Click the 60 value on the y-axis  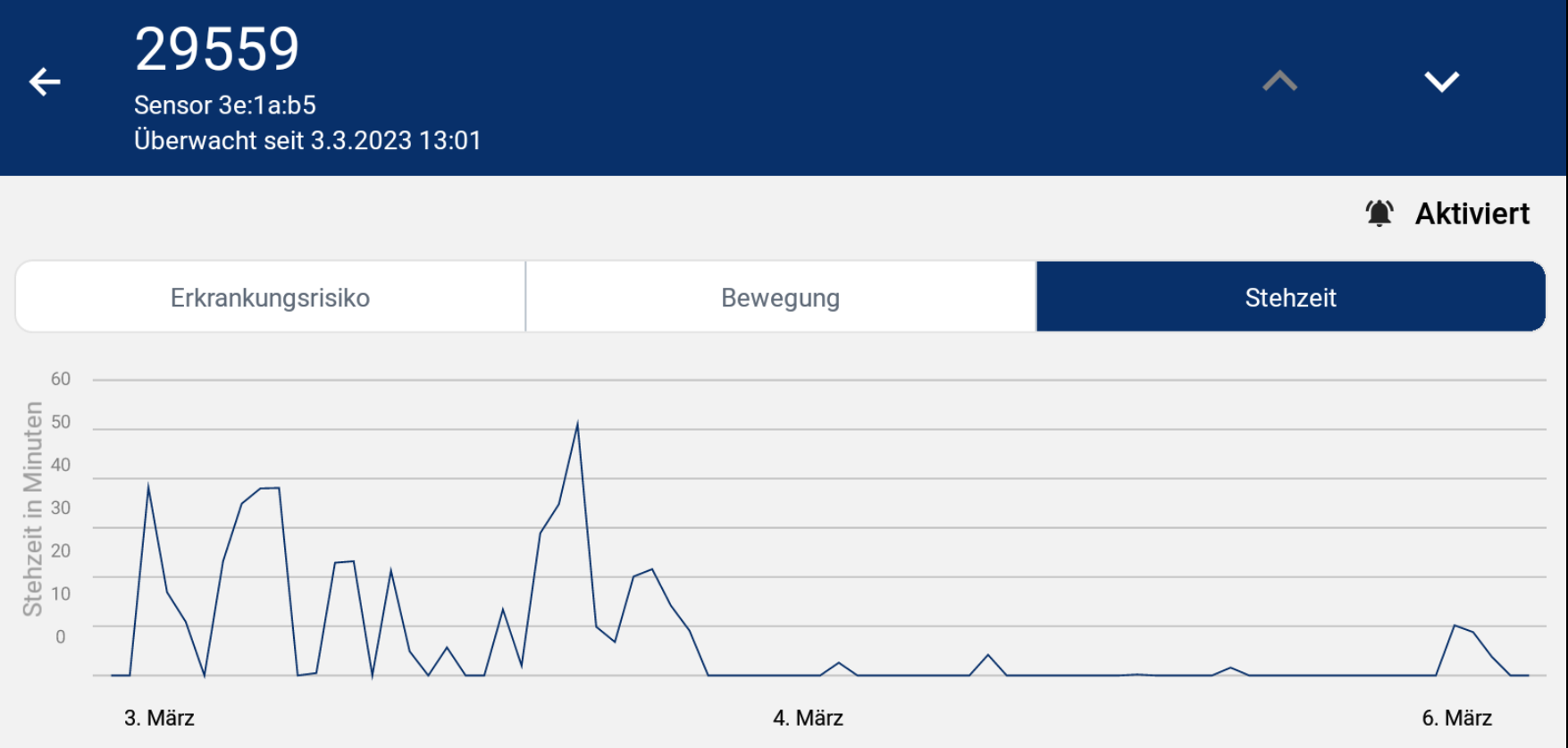61,379
